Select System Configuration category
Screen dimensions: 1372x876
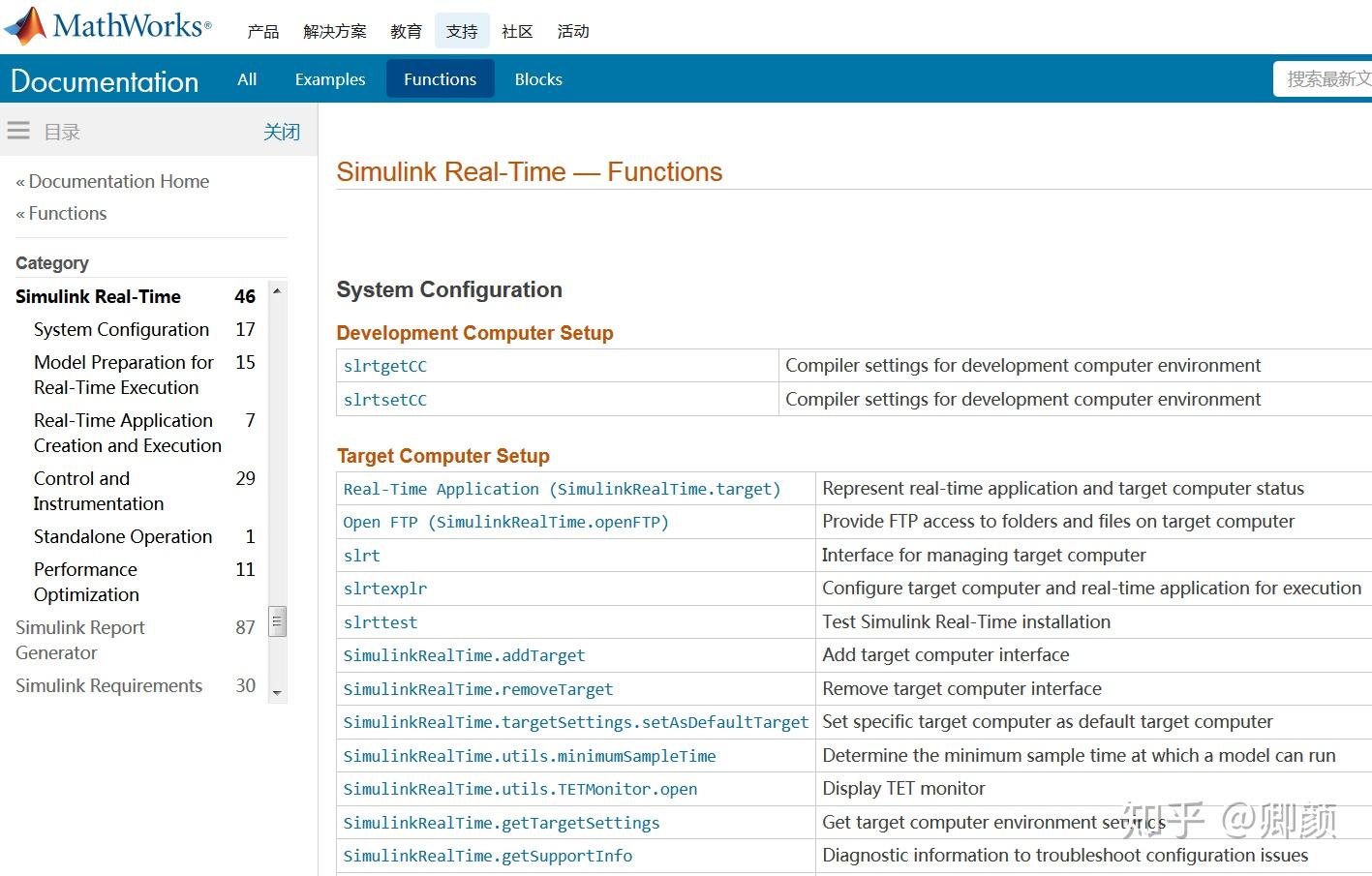[121, 329]
